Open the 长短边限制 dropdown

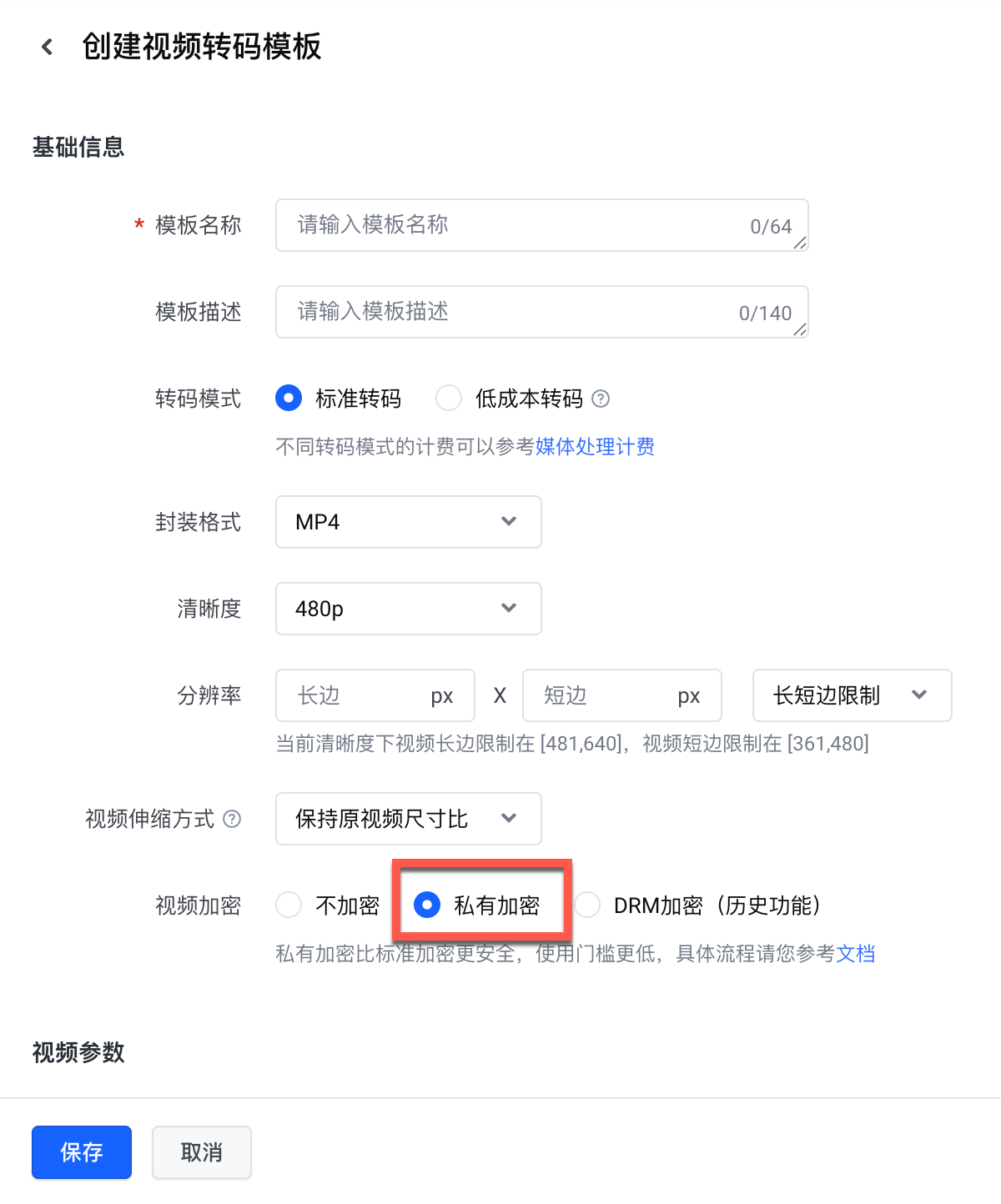[852, 695]
